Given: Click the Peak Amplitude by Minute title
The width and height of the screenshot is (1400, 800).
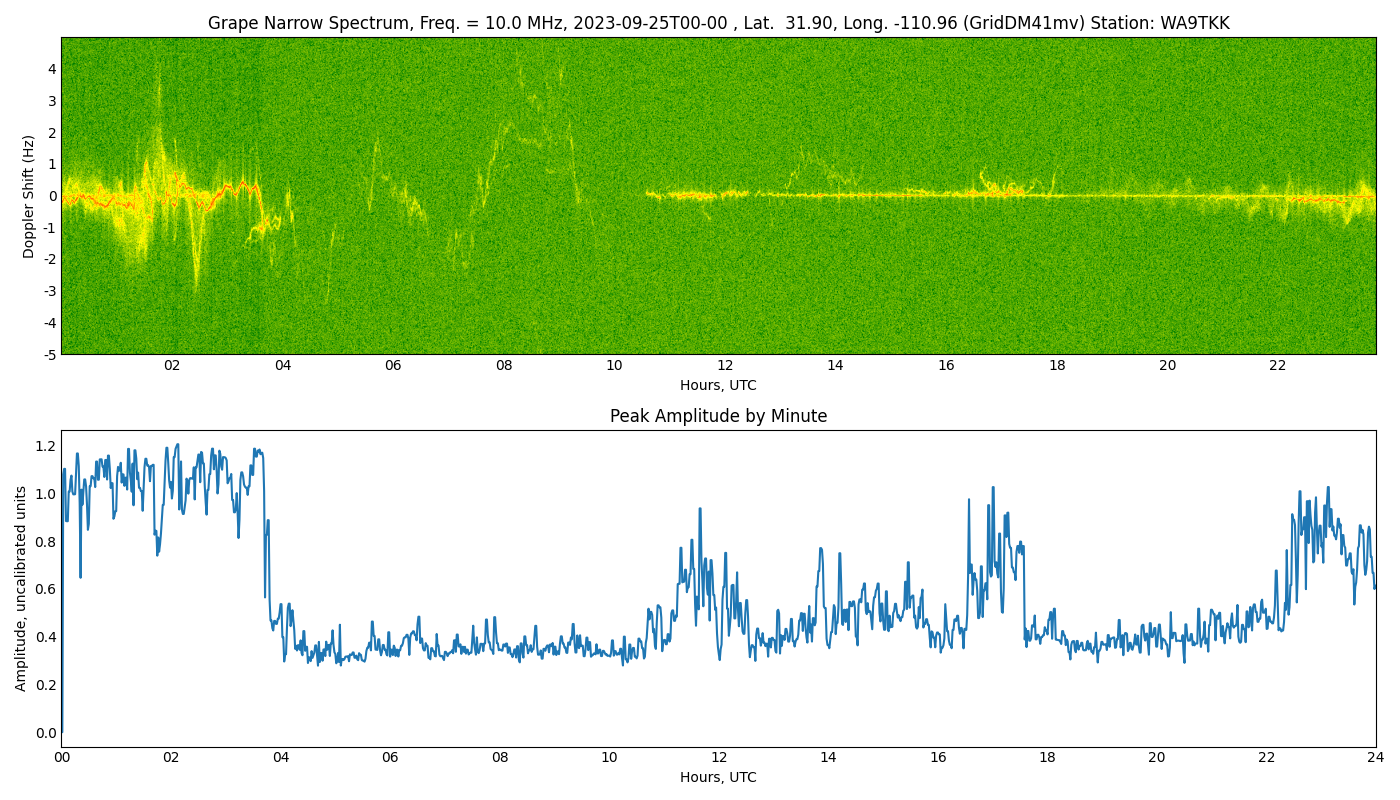Looking at the screenshot, I should pyautogui.click(x=718, y=416).
